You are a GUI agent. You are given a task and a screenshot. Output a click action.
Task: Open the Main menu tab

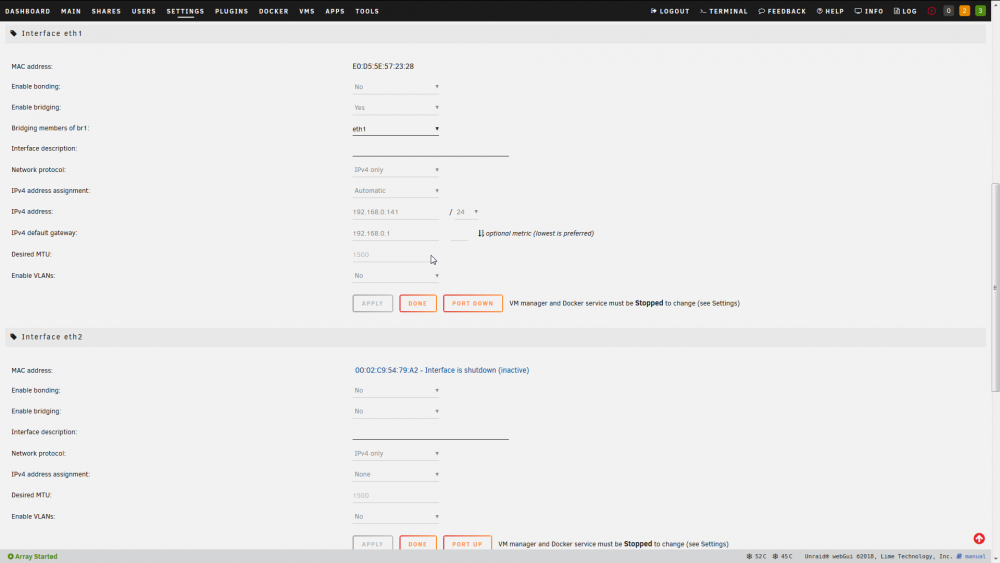pos(71,11)
